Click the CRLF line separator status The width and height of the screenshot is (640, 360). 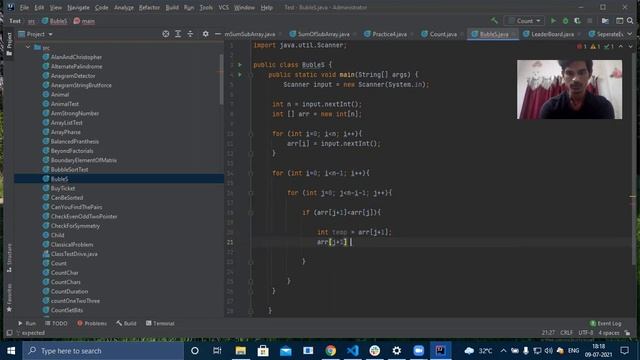coord(567,333)
